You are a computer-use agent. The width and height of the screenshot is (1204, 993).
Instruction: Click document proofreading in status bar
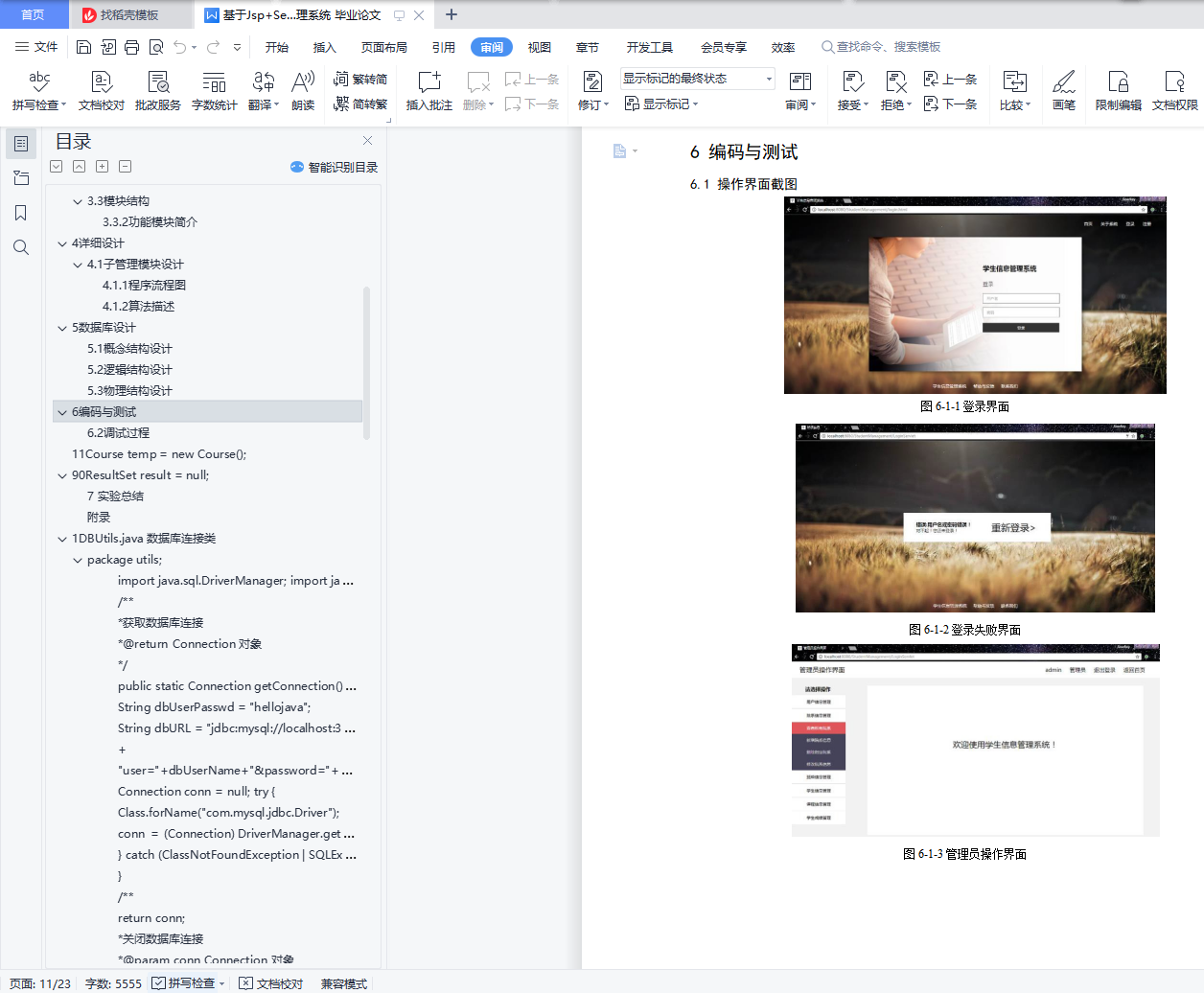click(271, 983)
